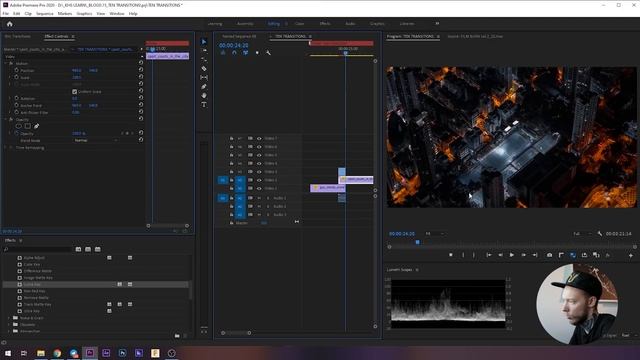Image resolution: width=640 pixels, height=360 pixels.
Task: Select the Ultra Key effect
Action: [x=31, y=311]
